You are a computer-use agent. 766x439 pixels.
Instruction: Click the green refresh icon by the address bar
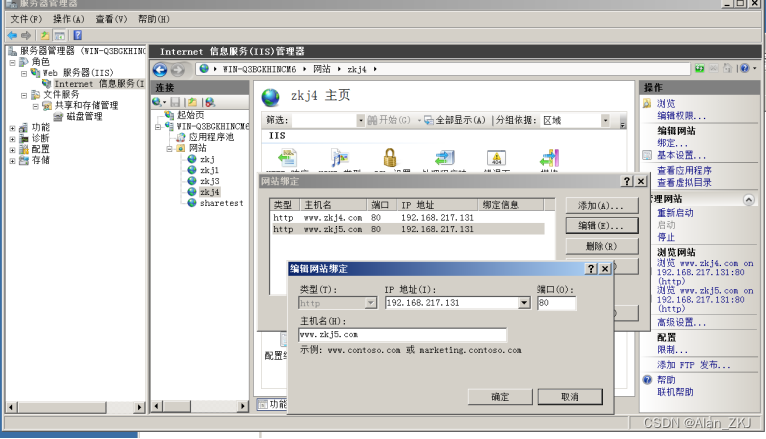tap(700, 68)
